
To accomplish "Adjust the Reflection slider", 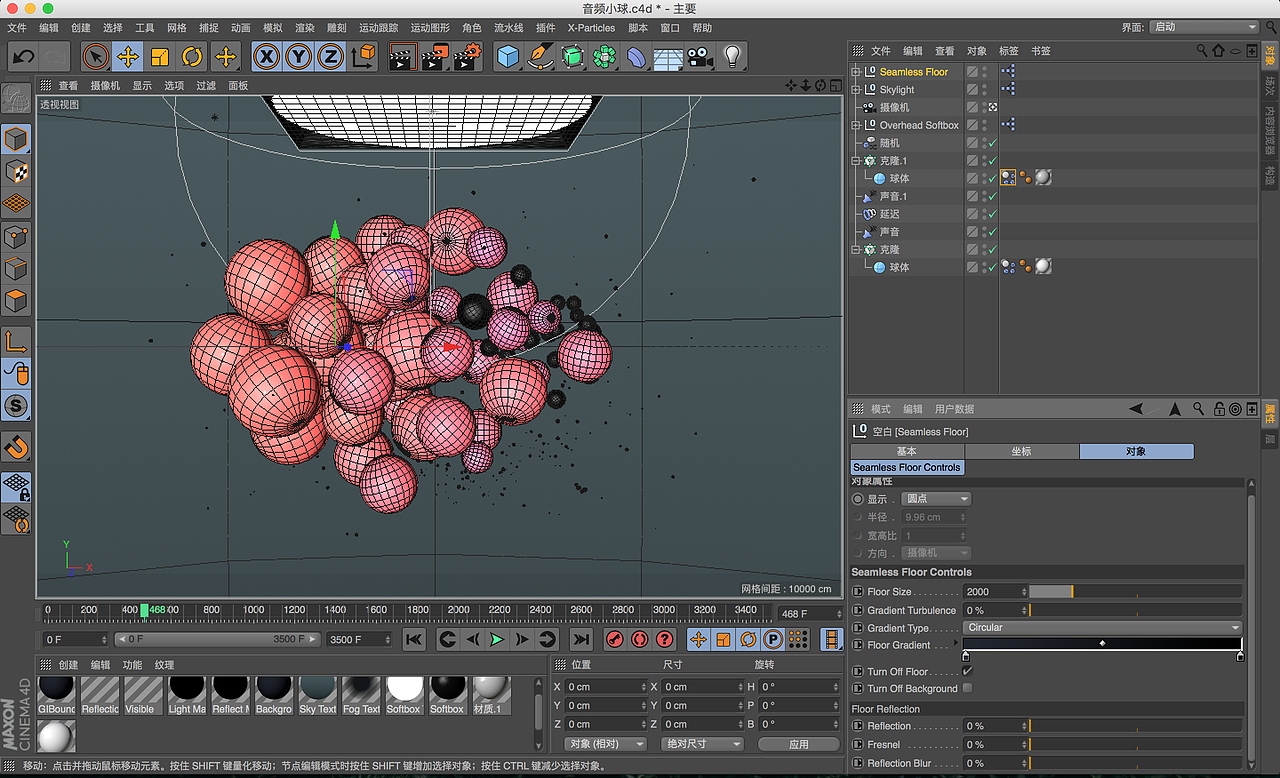I will point(1135,726).
